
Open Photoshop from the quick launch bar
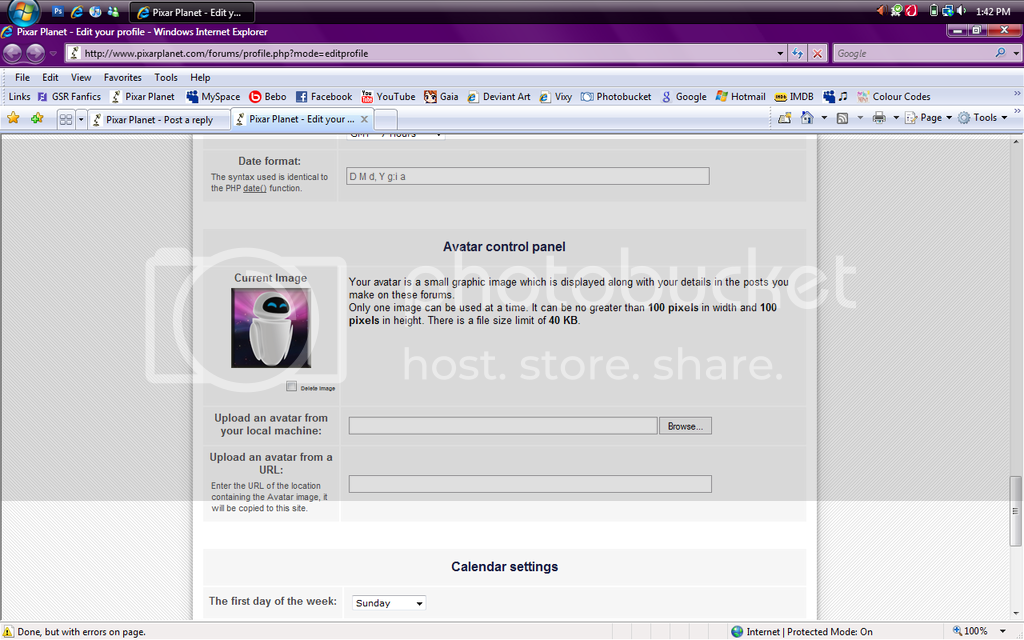pyautogui.click(x=57, y=12)
